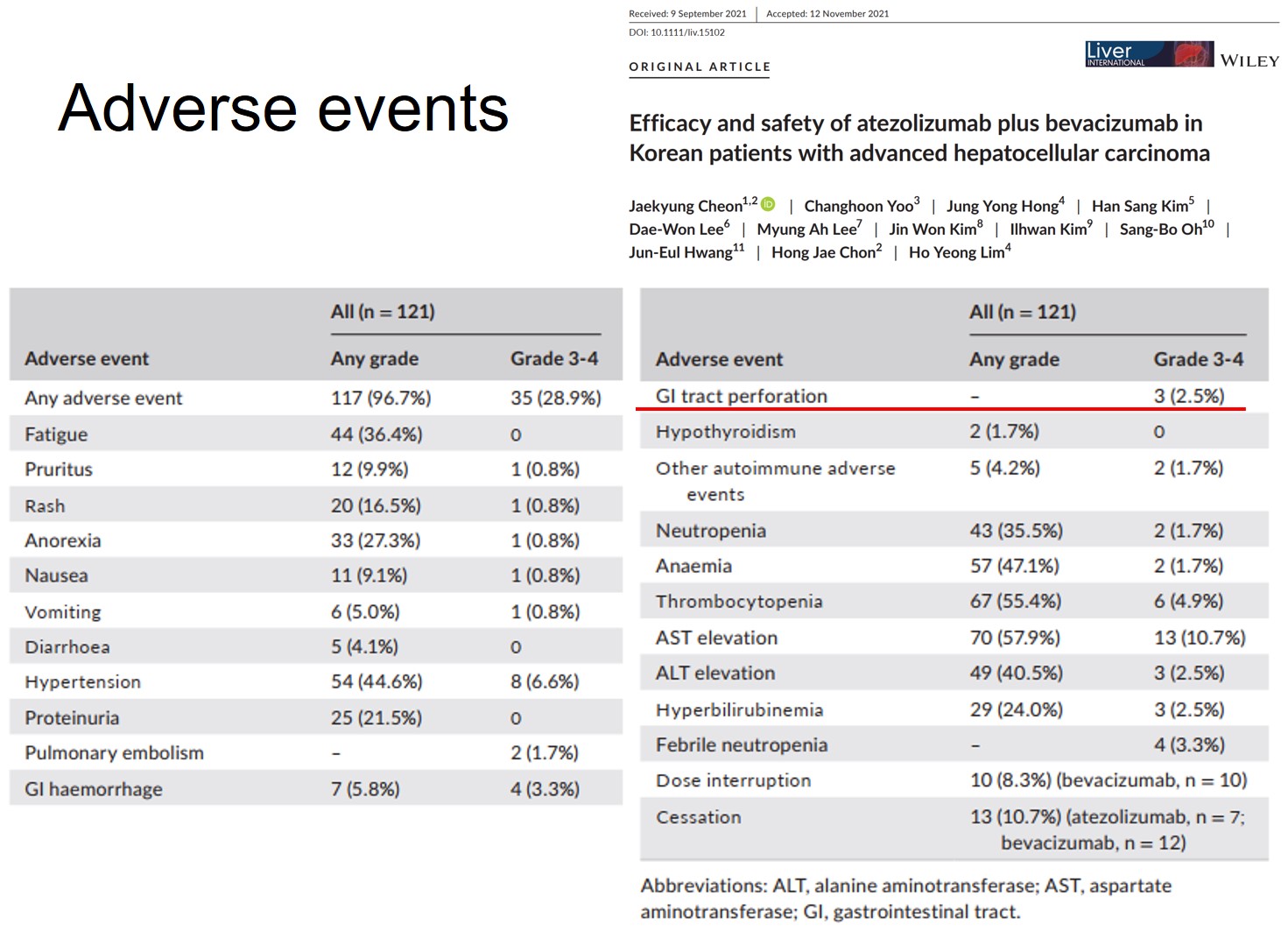
Task: Click the "54 (44.6%)" hypertension value
Action: (377, 681)
